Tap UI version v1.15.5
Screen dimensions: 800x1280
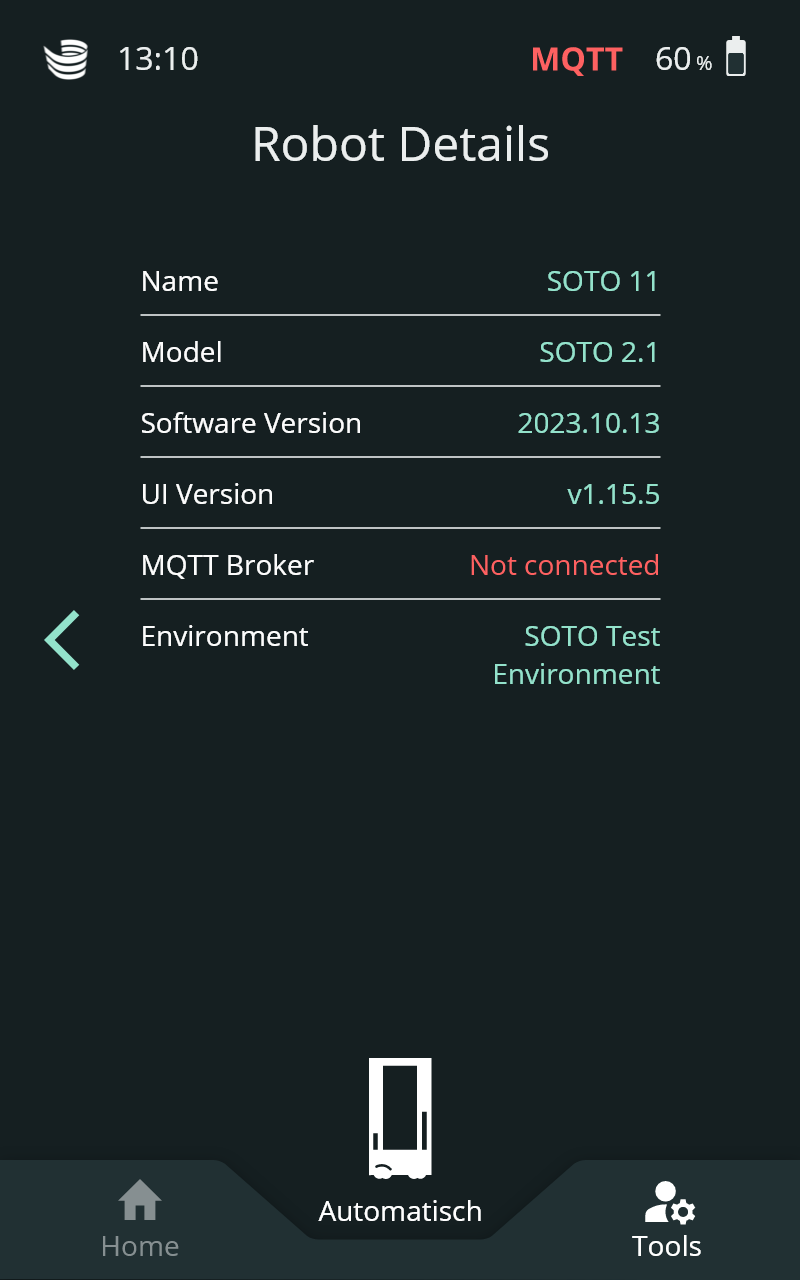613,494
